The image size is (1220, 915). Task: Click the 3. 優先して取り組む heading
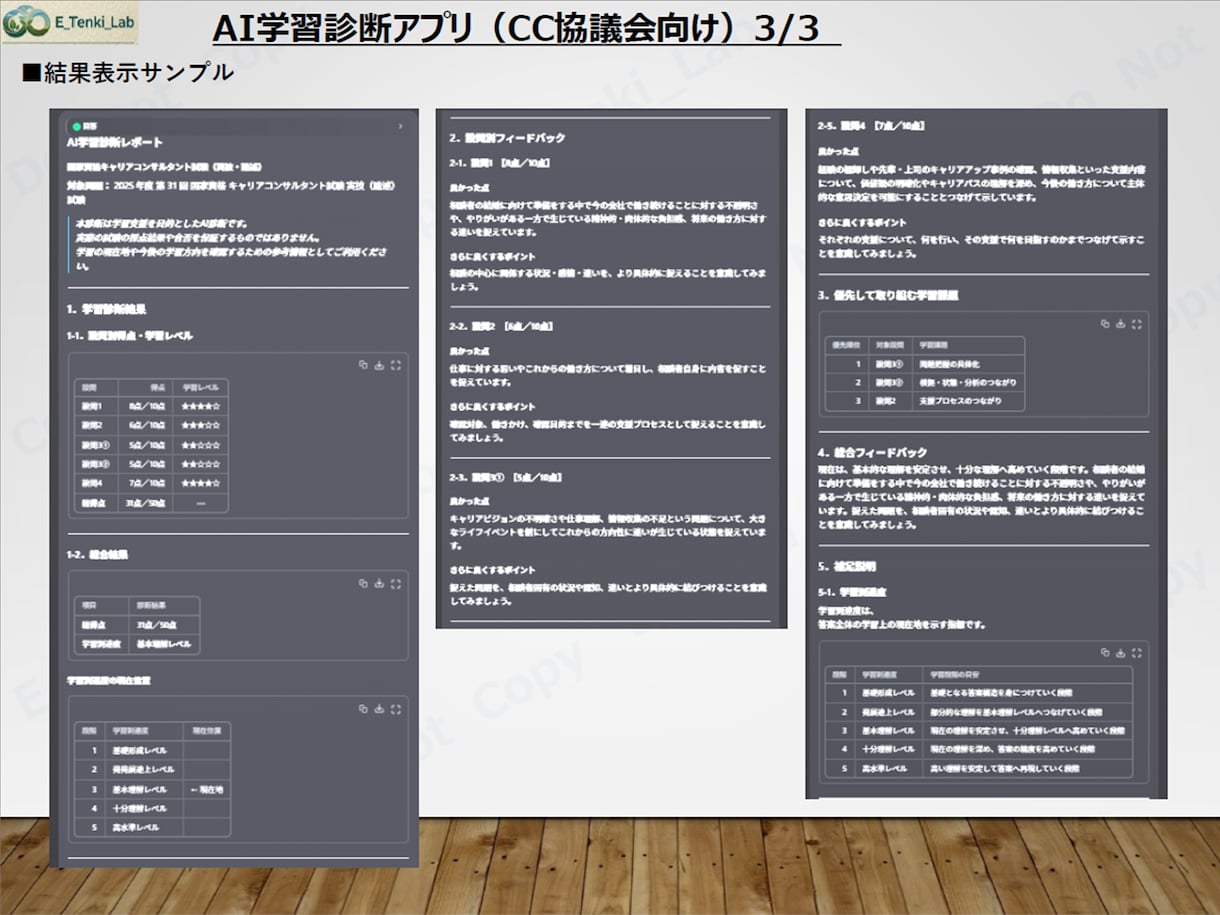pyautogui.click(x=888, y=296)
